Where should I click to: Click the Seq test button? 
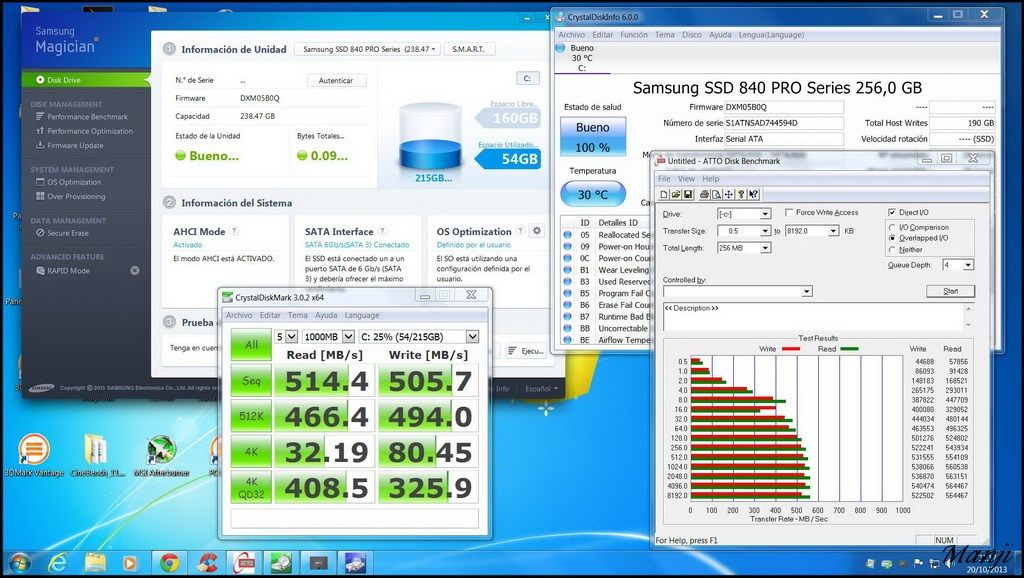pos(251,381)
